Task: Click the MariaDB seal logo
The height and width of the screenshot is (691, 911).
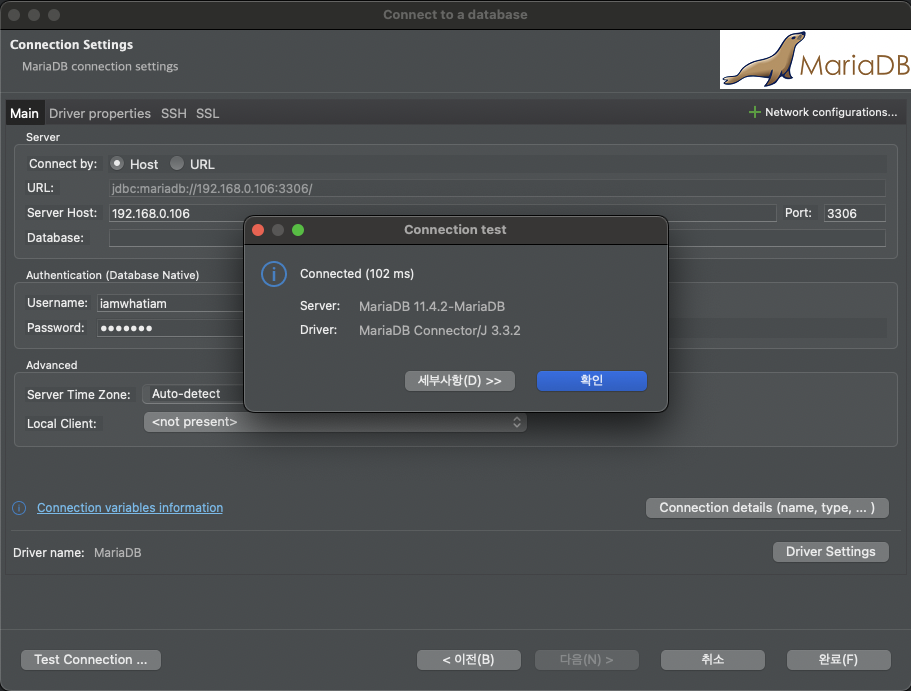Action: click(815, 59)
